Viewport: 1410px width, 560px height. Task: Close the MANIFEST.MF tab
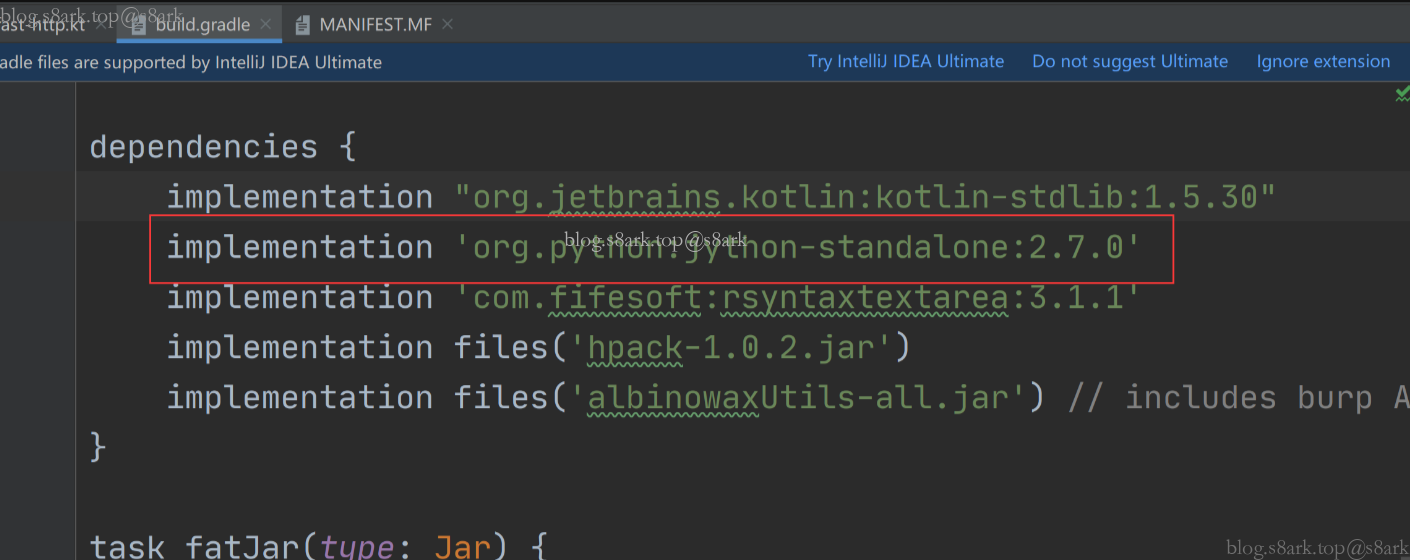[447, 24]
